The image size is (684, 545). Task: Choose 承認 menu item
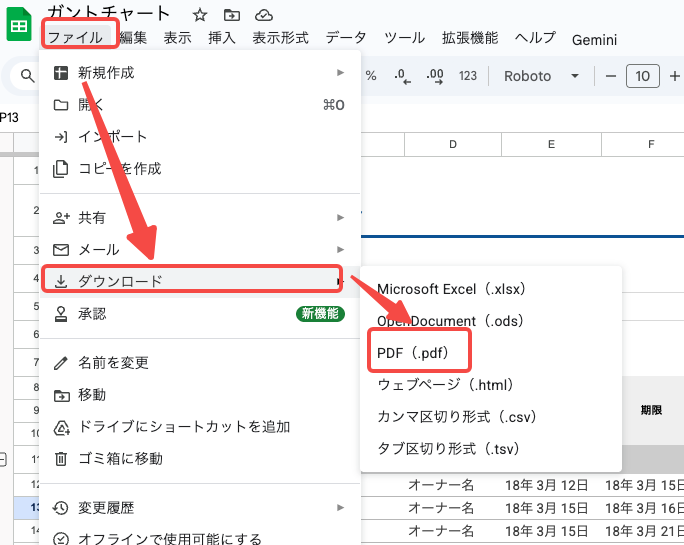tap(200, 314)
